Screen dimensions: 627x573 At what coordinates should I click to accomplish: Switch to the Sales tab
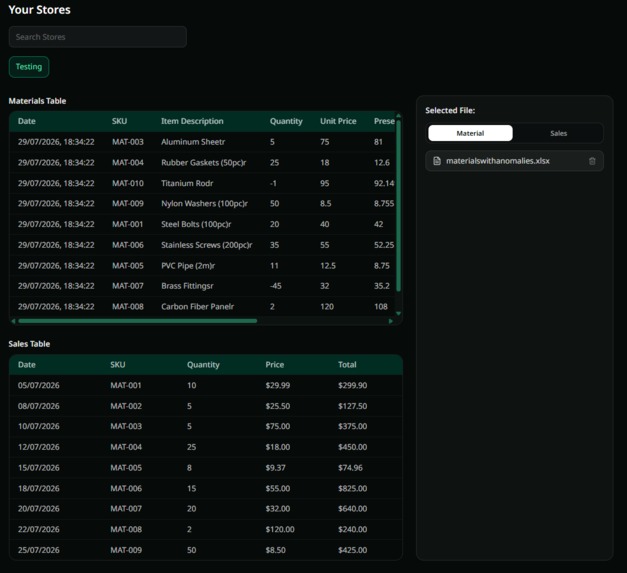tap(558, 133)
